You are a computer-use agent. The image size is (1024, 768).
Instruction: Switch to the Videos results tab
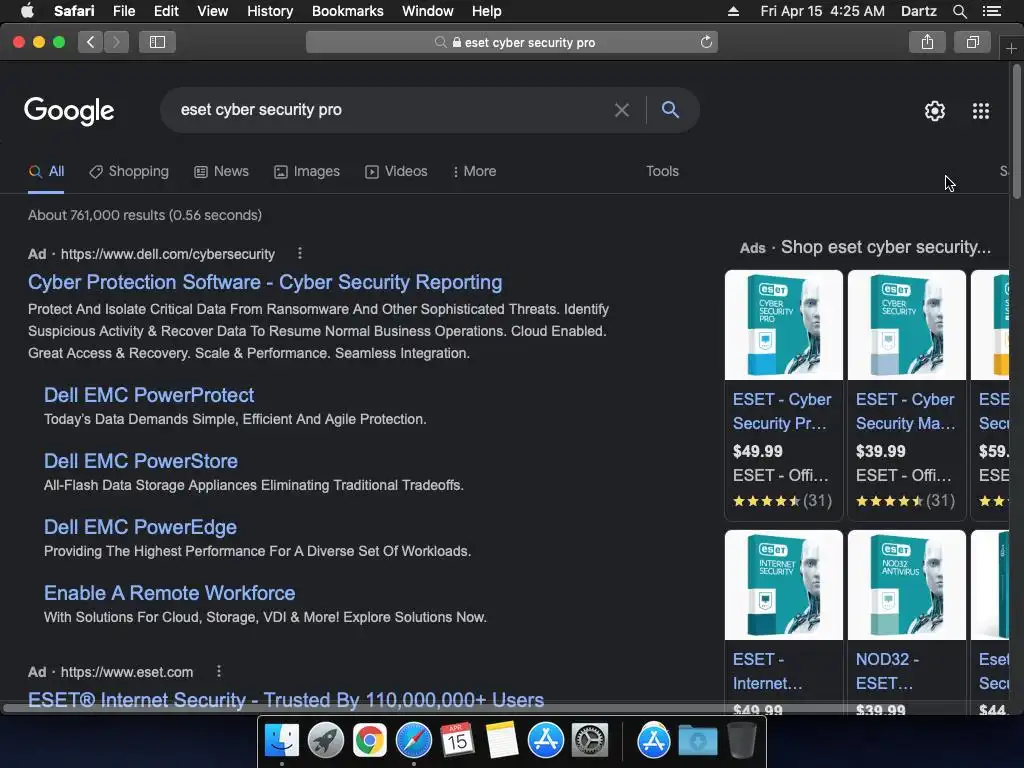(396, 172)
